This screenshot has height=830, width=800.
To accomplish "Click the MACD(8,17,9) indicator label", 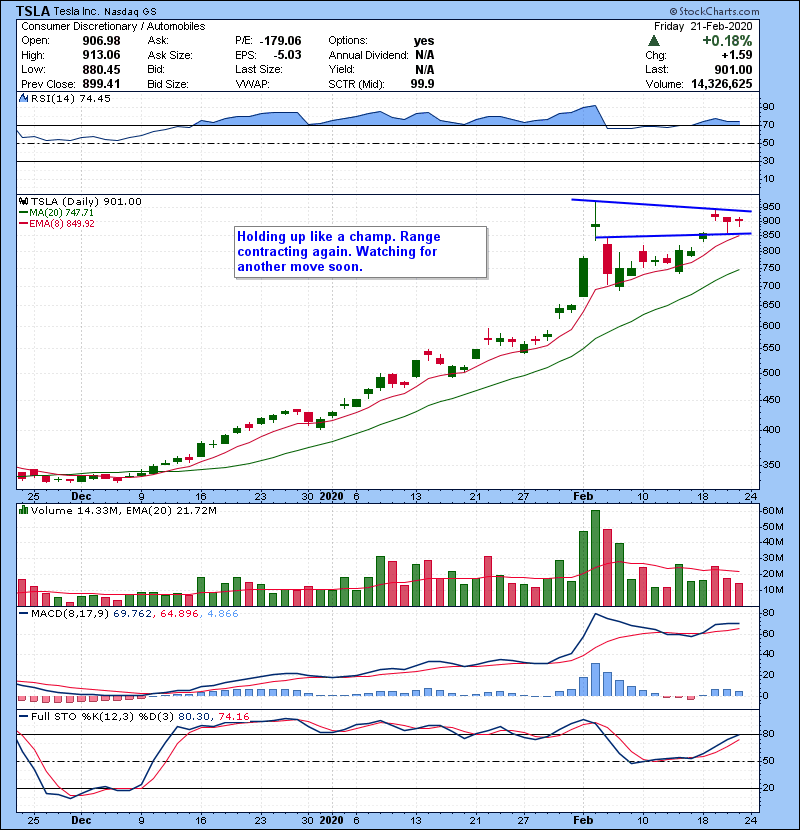I will 70,614.
